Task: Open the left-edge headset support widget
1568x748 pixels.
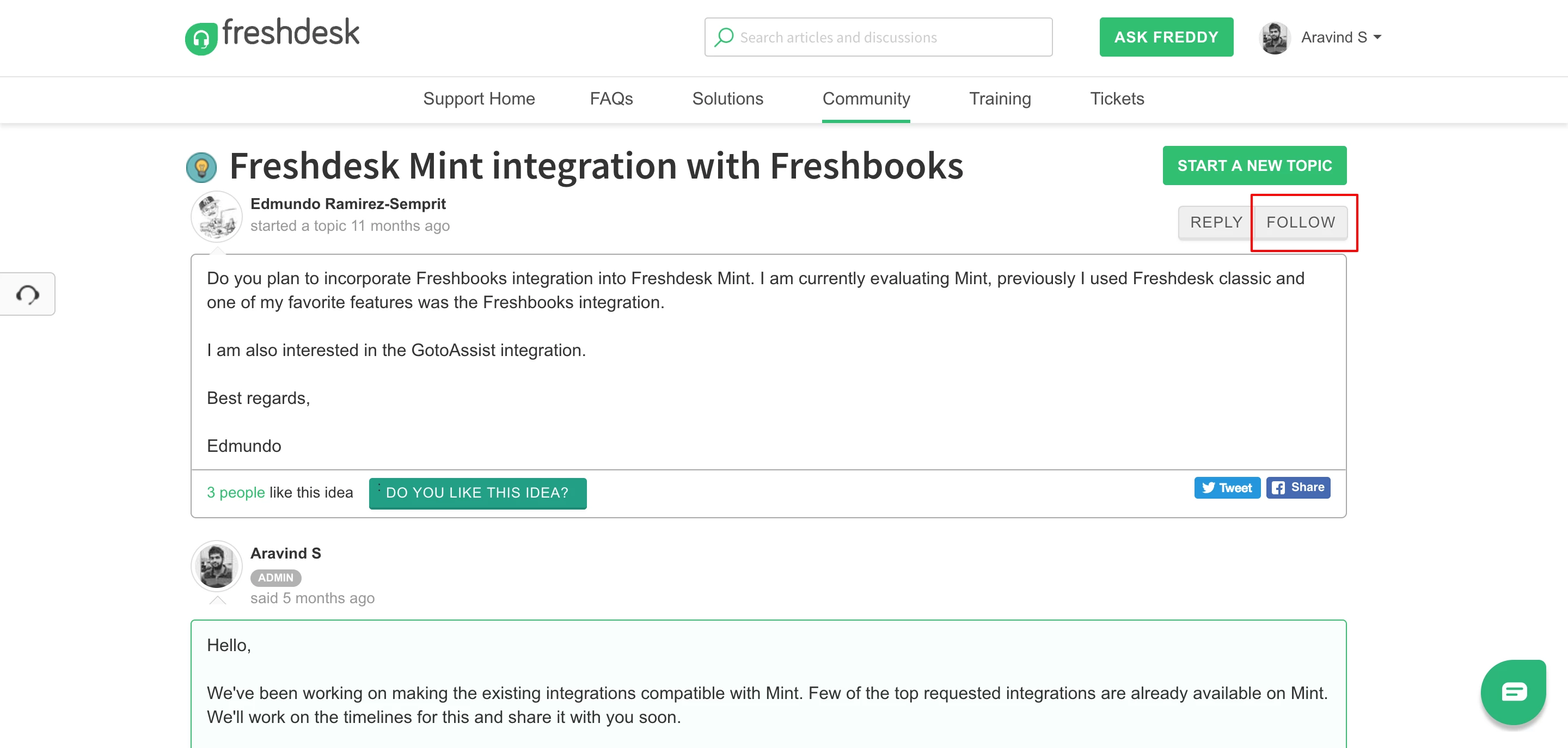Action: (27, 295)
